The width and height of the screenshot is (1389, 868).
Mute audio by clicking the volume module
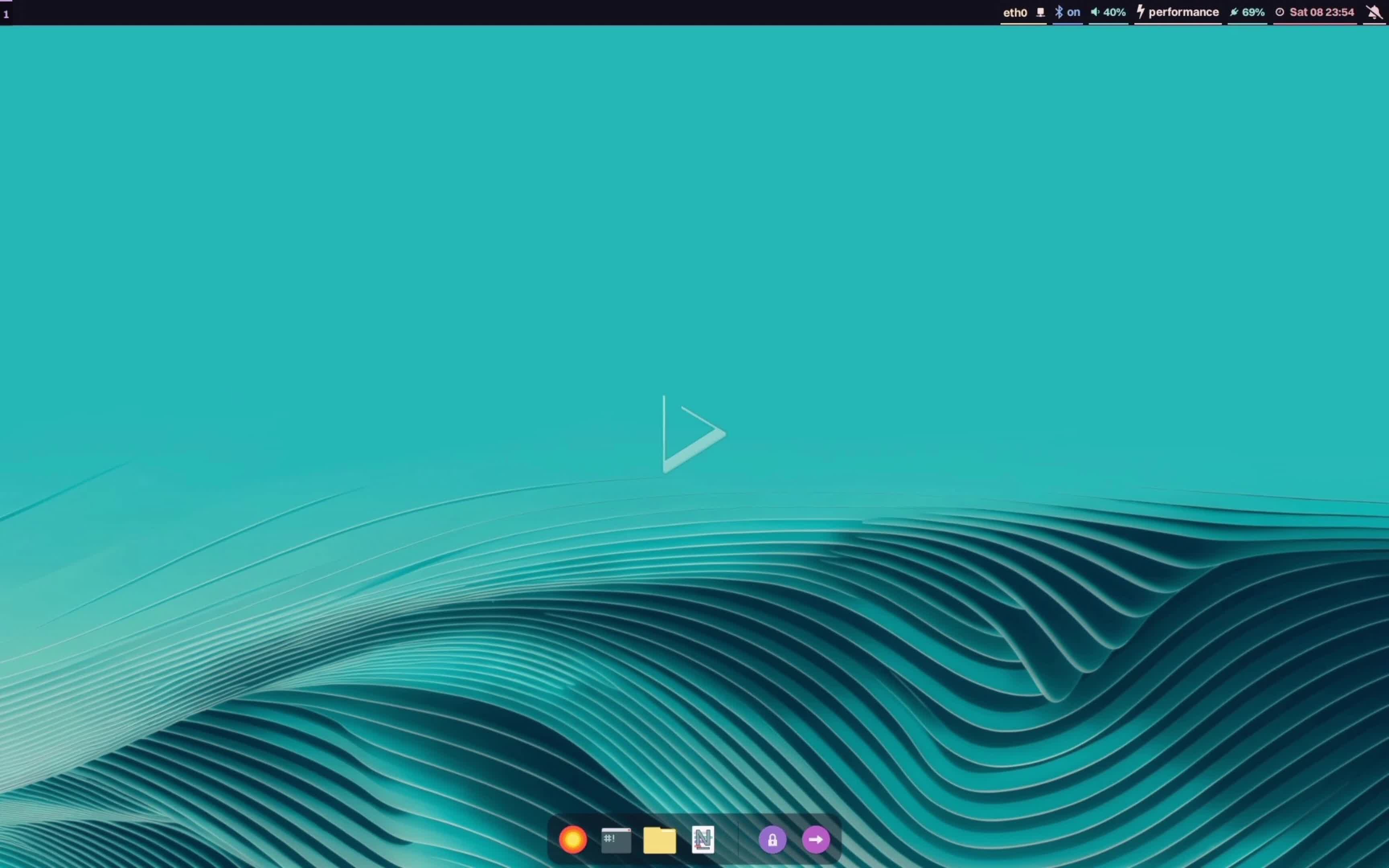coord(1106,12)
